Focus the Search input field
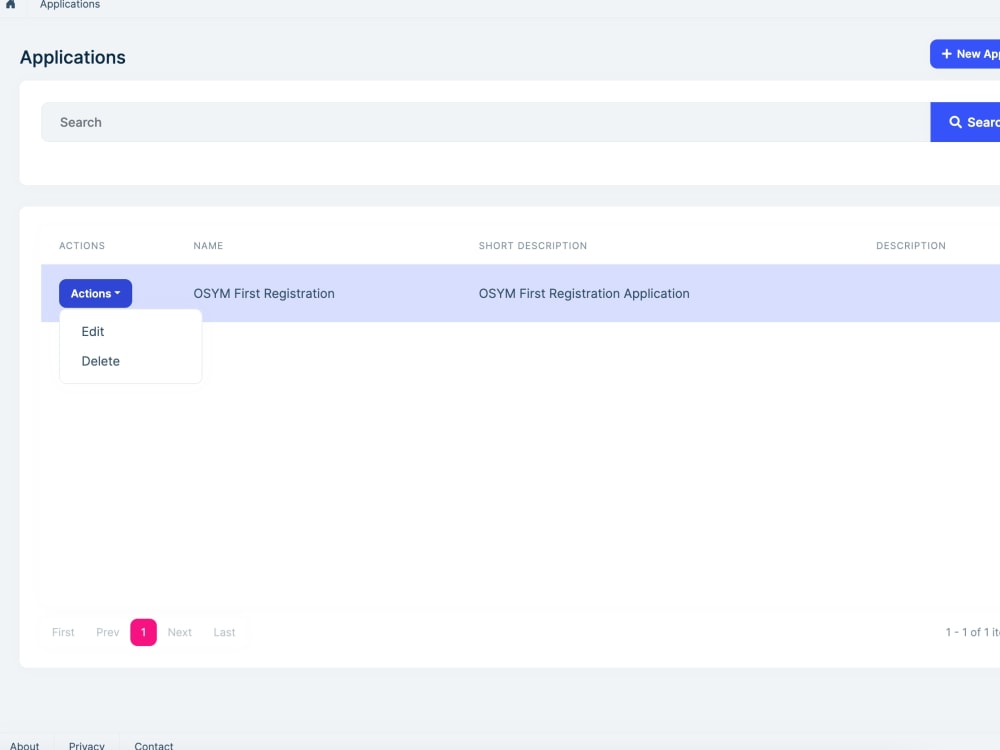Viewport: 1000px width, 750px height. [485, 122]
